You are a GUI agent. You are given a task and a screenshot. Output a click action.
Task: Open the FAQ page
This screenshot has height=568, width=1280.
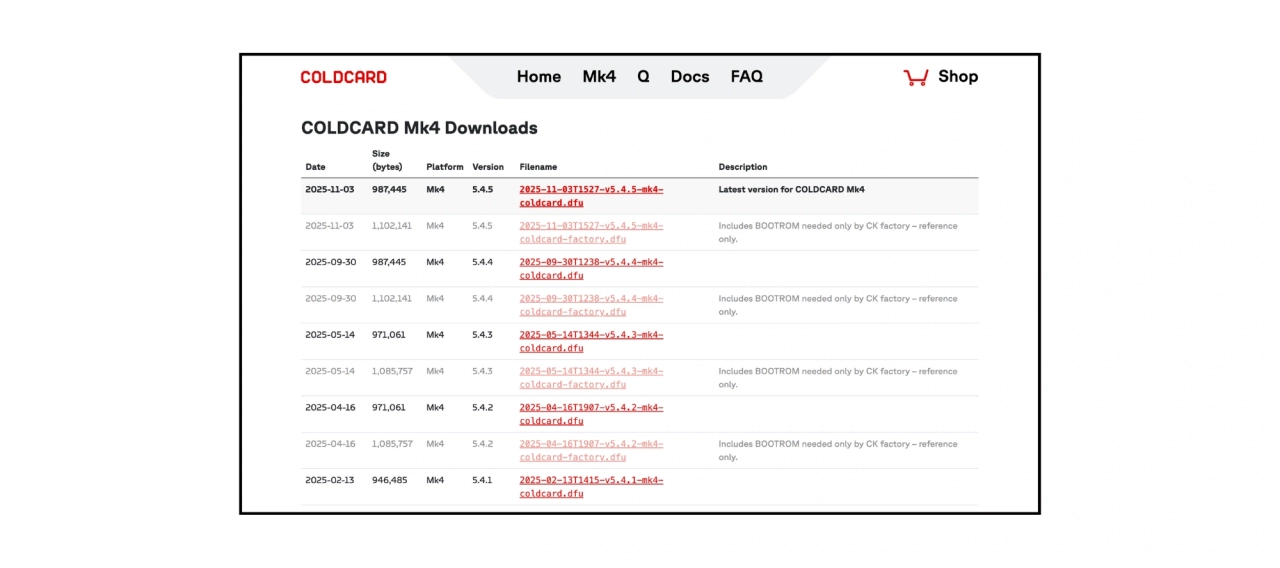pyautogui.click(x=746, y=76)
